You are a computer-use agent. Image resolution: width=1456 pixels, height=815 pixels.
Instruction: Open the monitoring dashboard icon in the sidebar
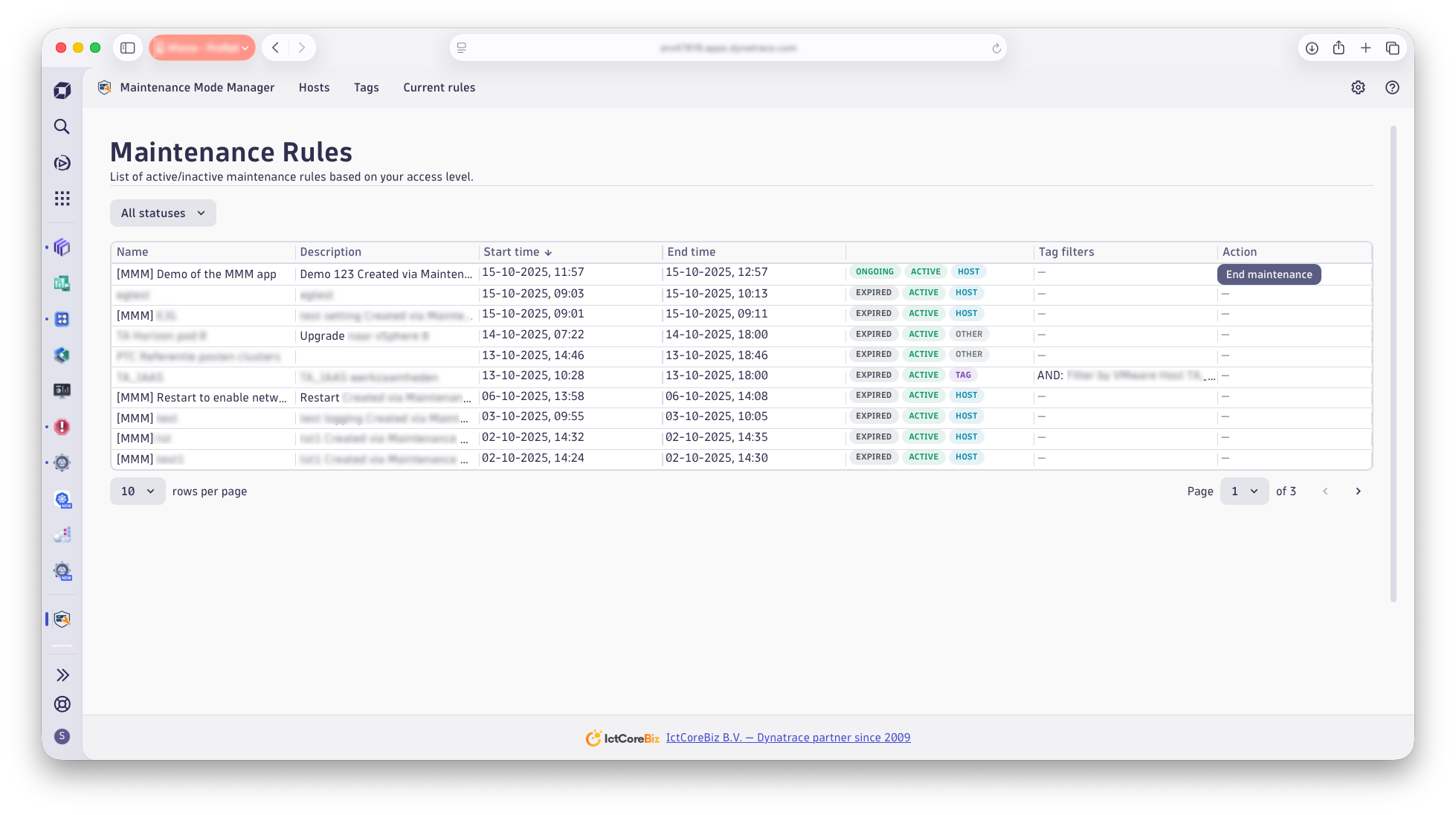[x=62, y=391]
